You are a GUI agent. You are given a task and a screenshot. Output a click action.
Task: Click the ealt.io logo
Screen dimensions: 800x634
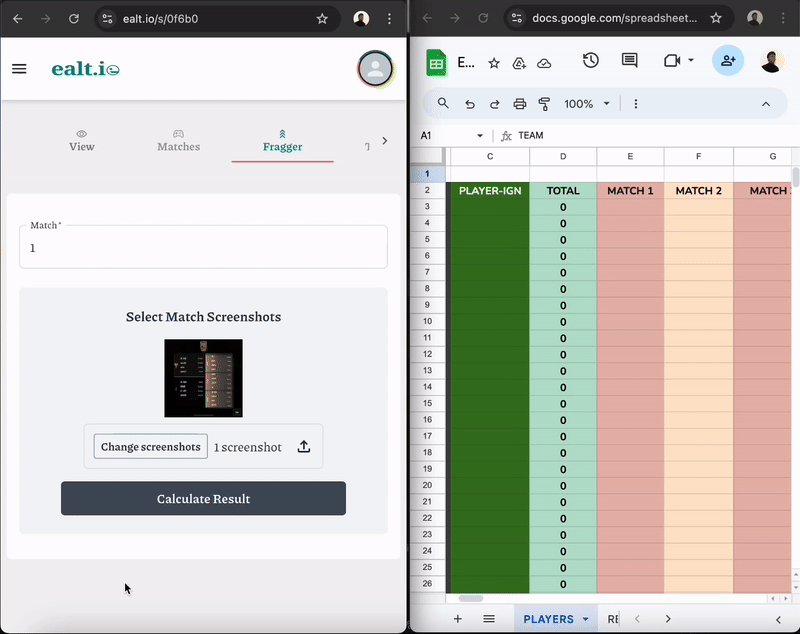(86, 69)
